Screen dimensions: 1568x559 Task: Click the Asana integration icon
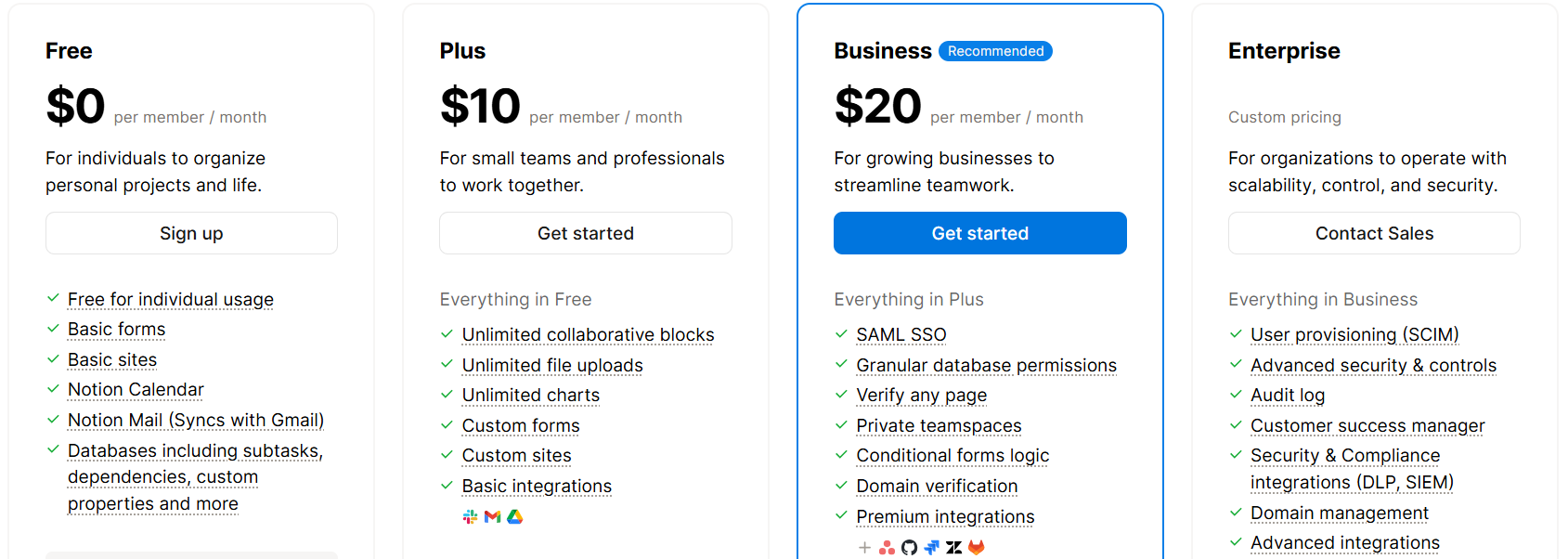click(x=887, y=548)
